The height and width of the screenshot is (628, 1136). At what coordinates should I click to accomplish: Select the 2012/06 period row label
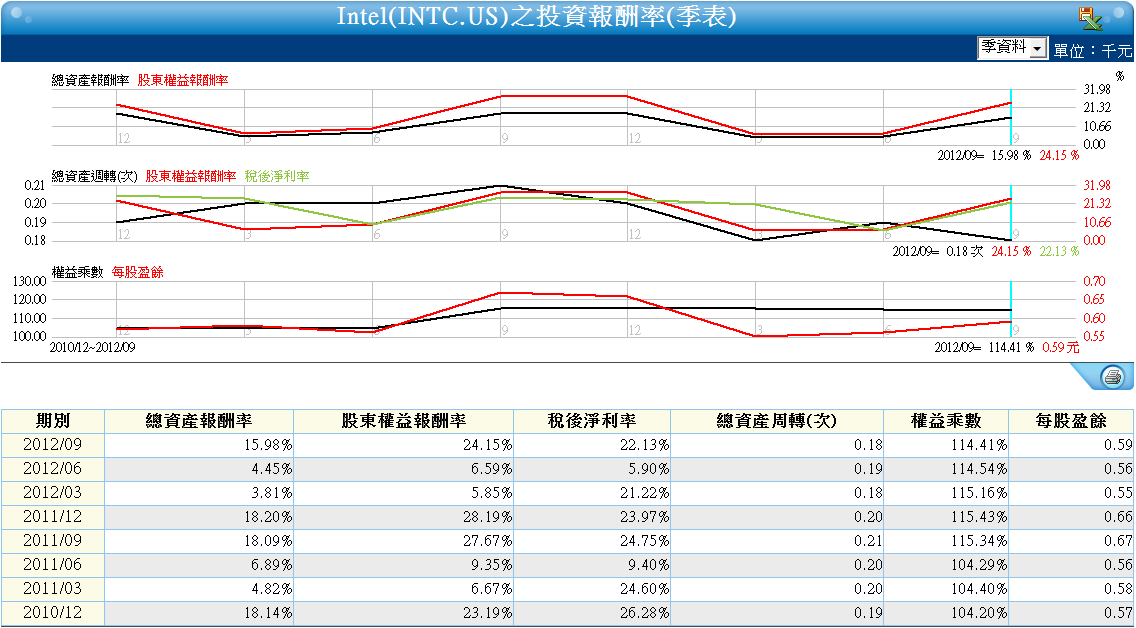point(53,469)
